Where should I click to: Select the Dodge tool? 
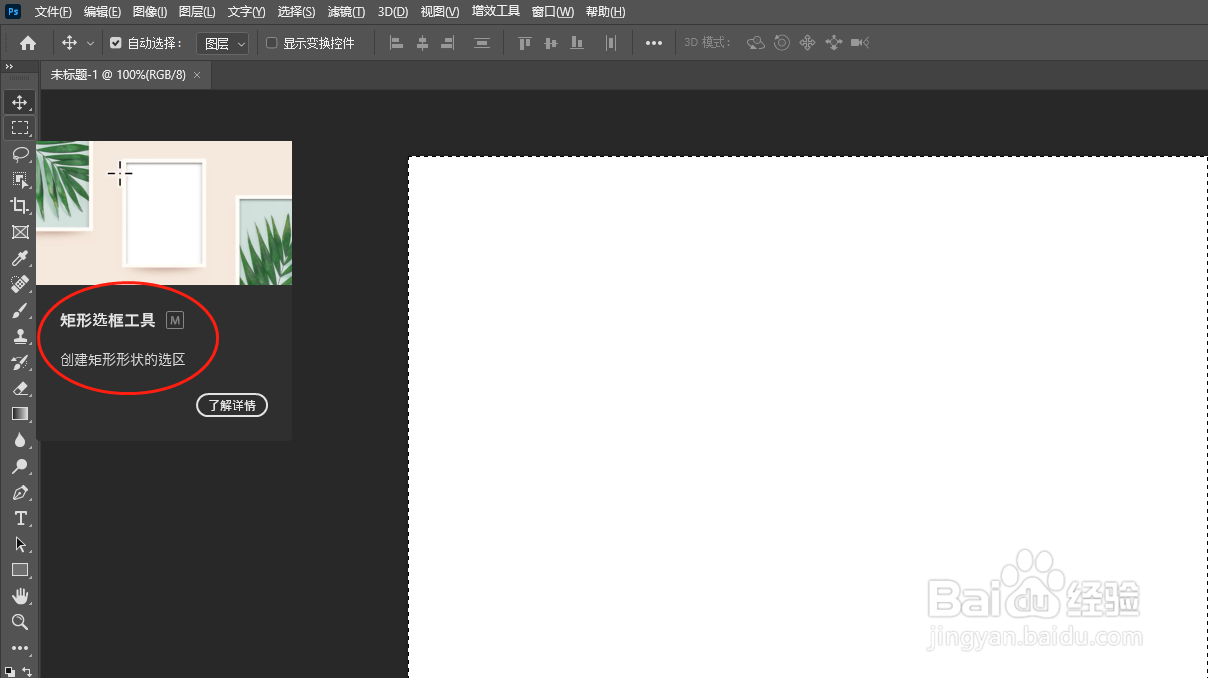19,466
